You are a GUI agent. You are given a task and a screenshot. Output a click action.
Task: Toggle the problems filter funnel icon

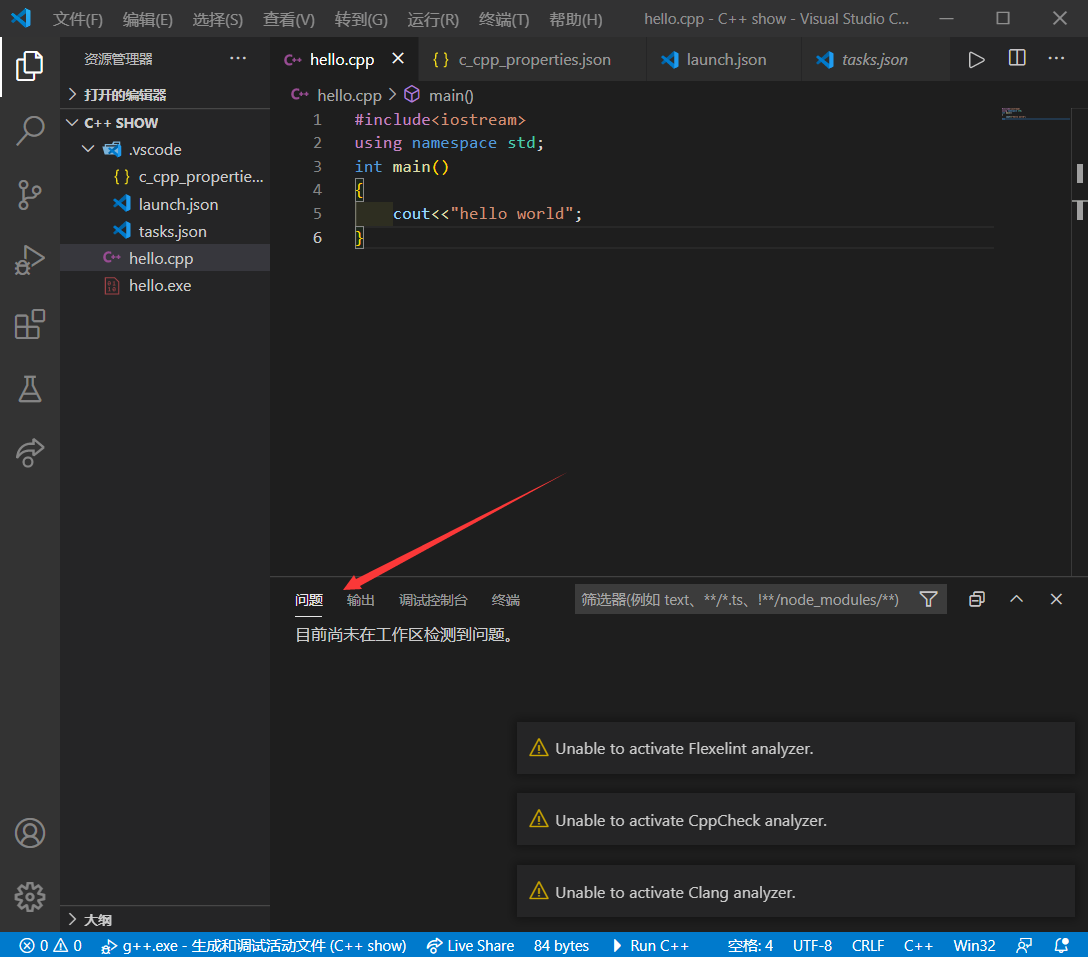[x=928, y=599]
